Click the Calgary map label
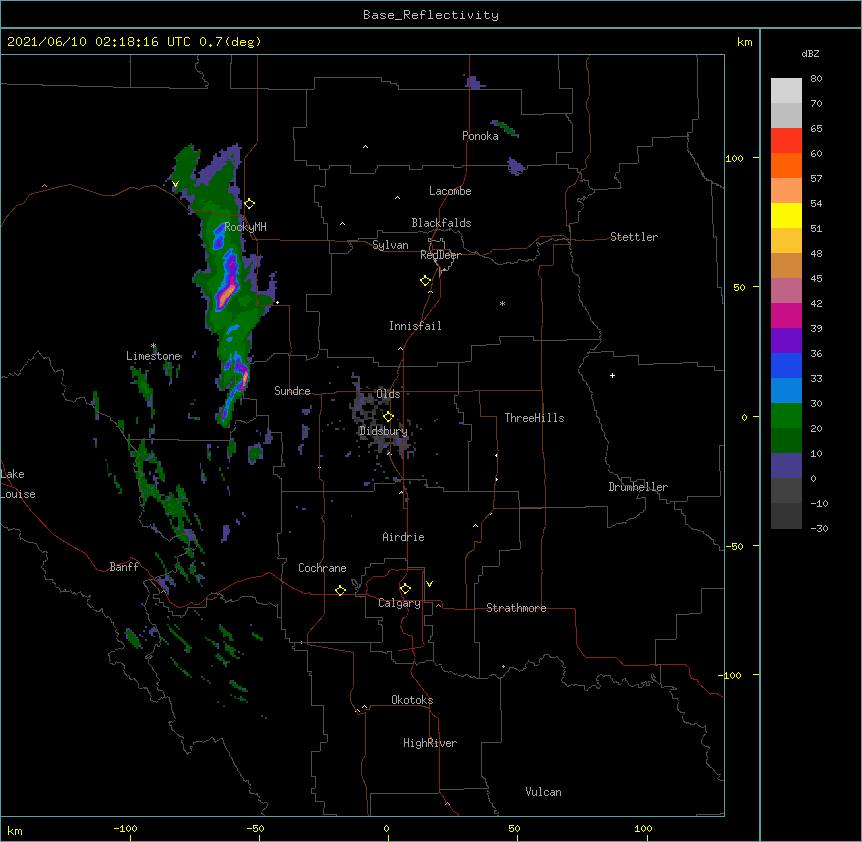The height and width of the screenshot is (842, 862). (399, 603)
